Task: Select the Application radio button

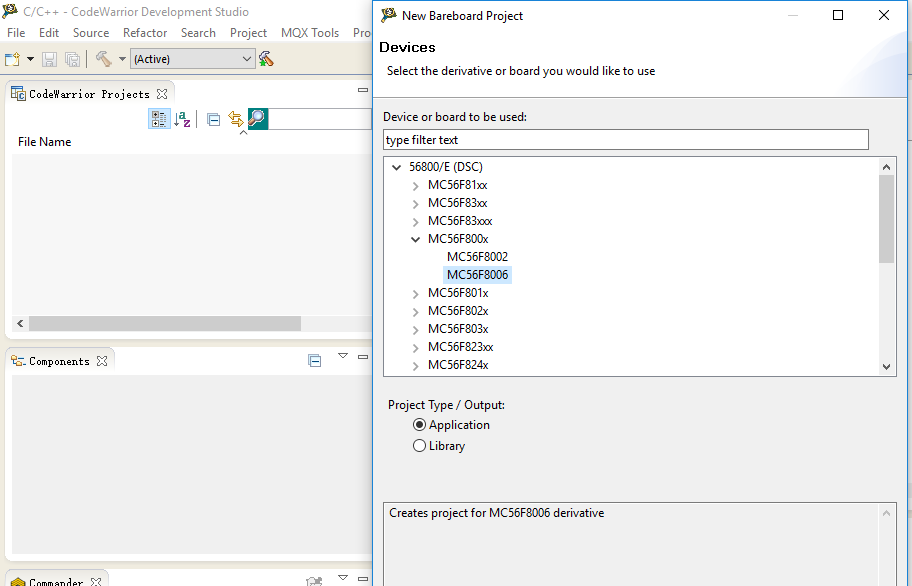Action: tap(419, 425)
